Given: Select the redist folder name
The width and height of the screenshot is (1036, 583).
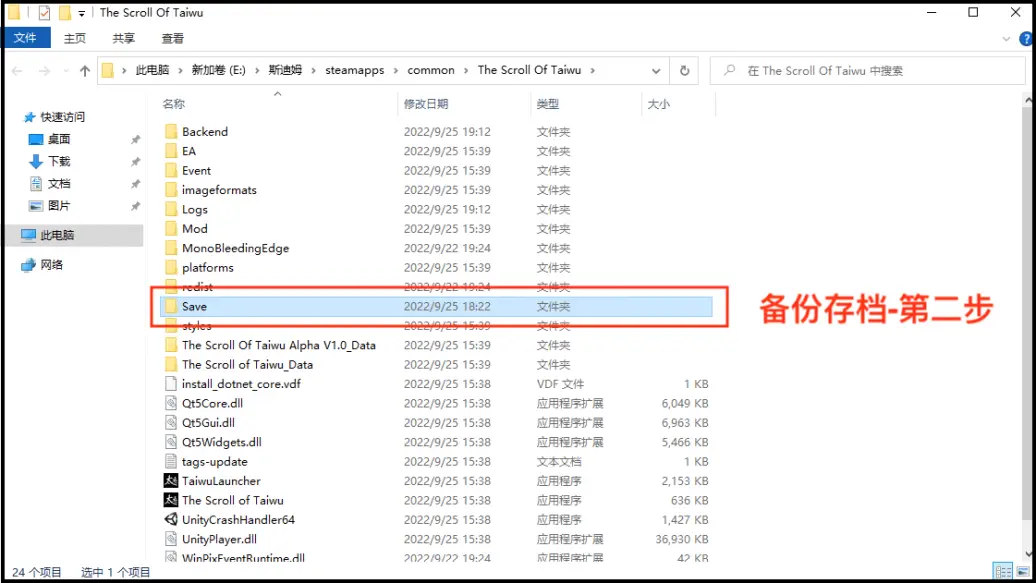Looking at the screenshot, I should point(198,287).
